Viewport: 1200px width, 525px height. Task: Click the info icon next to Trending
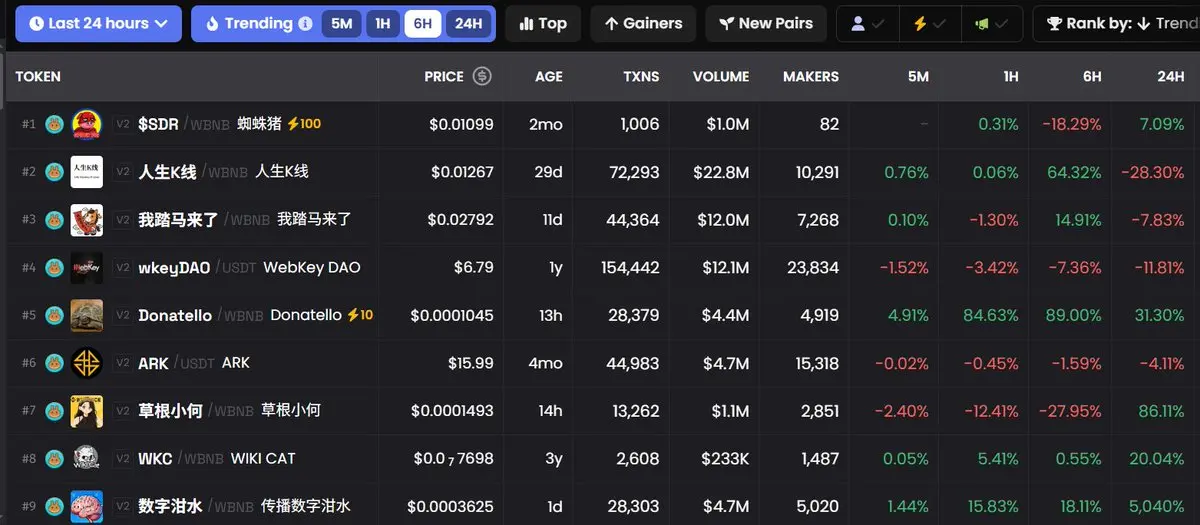pyautogui.click(x=305, y=23)
